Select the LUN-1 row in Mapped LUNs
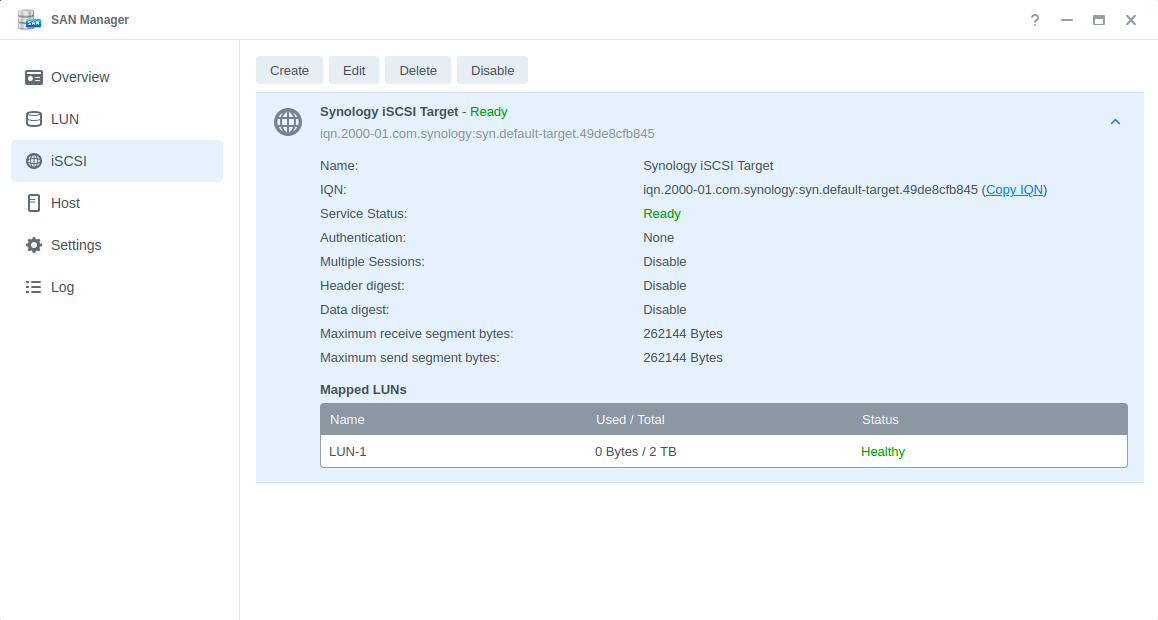This screenshot has height=620, width=1158. 723,452
